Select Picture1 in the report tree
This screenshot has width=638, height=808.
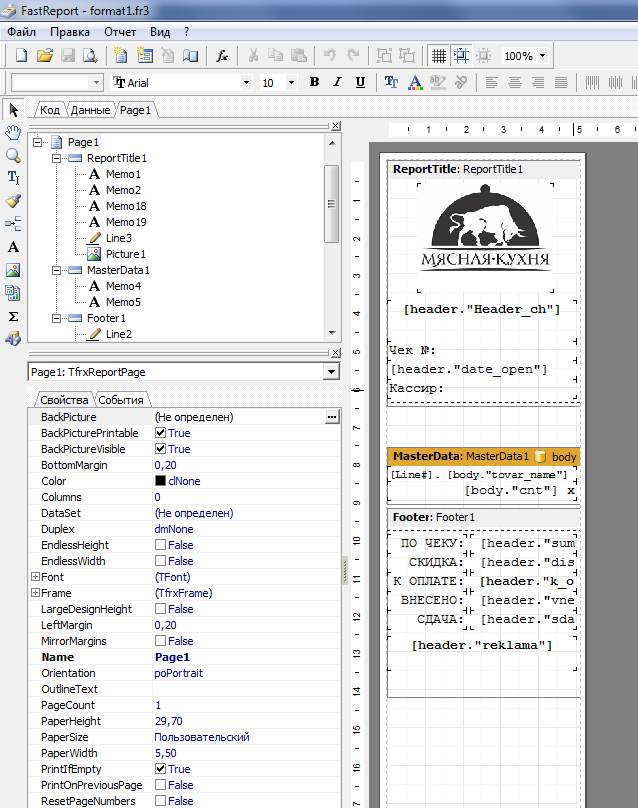pos(125,254)
